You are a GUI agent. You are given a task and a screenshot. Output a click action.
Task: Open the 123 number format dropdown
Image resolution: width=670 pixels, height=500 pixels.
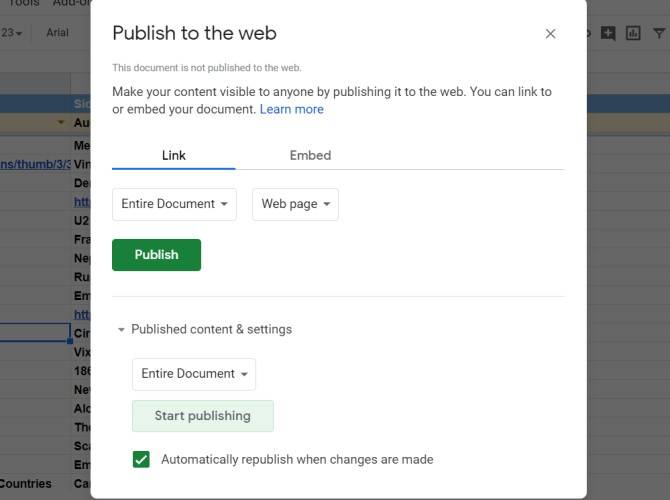(x=12, y=32)
